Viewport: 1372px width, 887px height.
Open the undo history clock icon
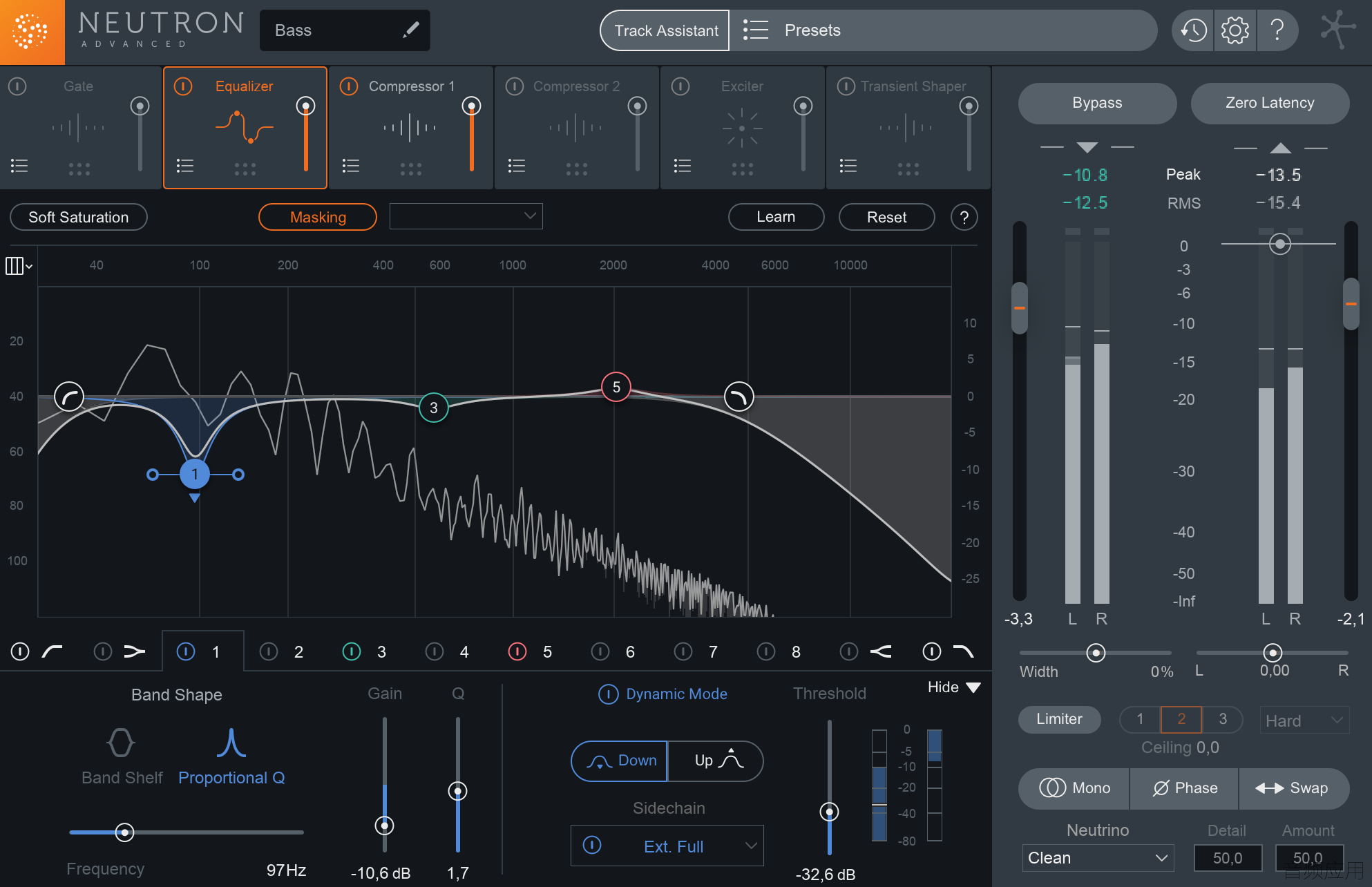click(x=1193, y=30)
